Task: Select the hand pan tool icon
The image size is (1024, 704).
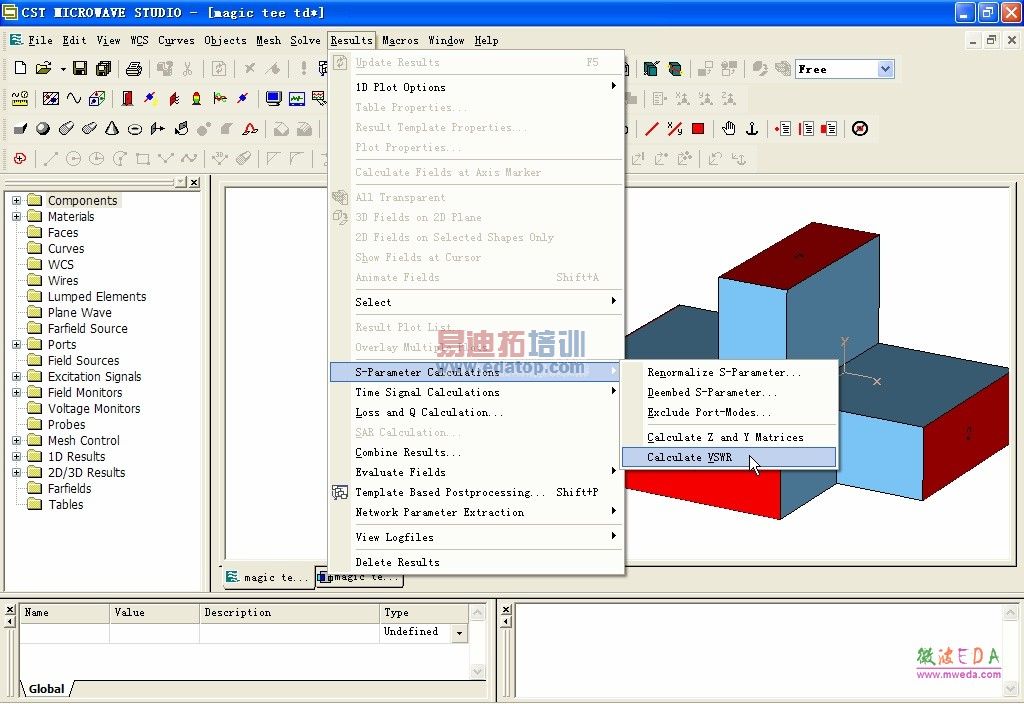Action: tap(729, 129)
